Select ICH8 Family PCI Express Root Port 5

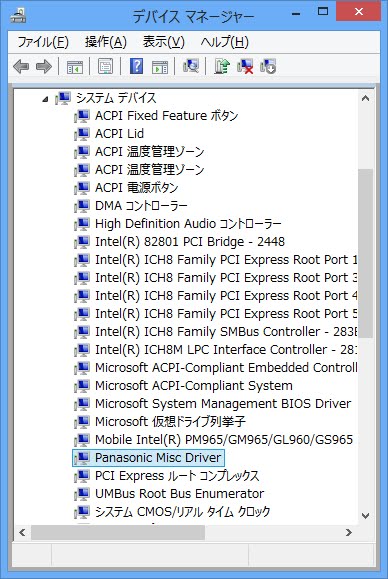point(226,314)
